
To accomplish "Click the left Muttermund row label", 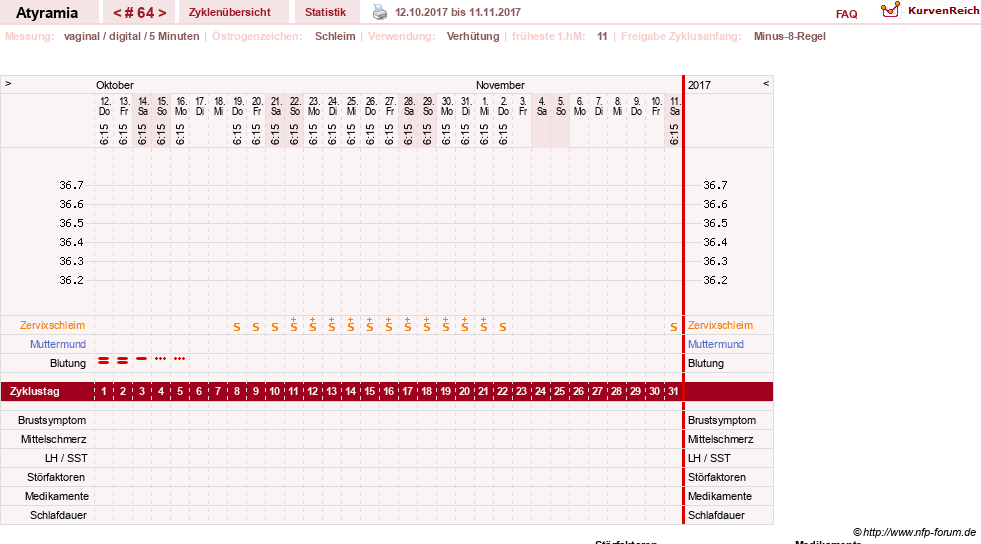I will click(x=58, y=344).
